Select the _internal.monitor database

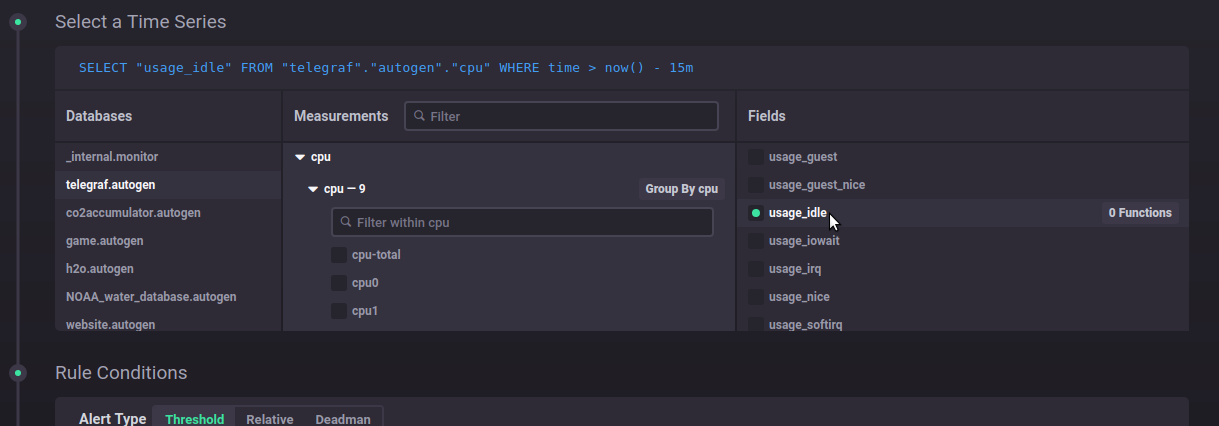click(x=112, y=157)
